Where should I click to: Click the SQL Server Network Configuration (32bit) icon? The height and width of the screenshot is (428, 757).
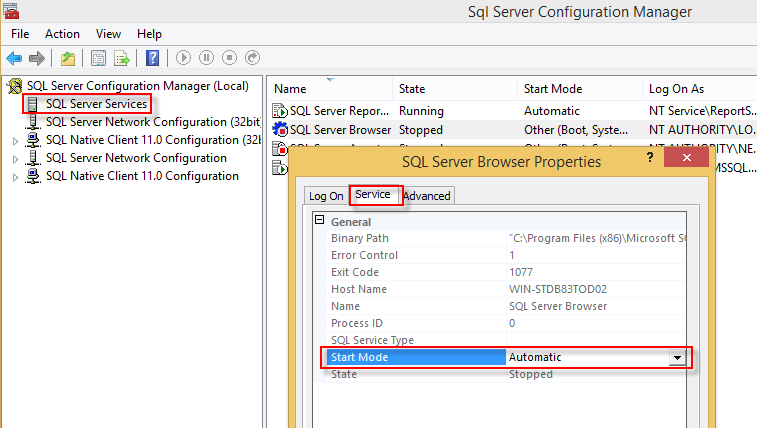(x=33, y=122)
